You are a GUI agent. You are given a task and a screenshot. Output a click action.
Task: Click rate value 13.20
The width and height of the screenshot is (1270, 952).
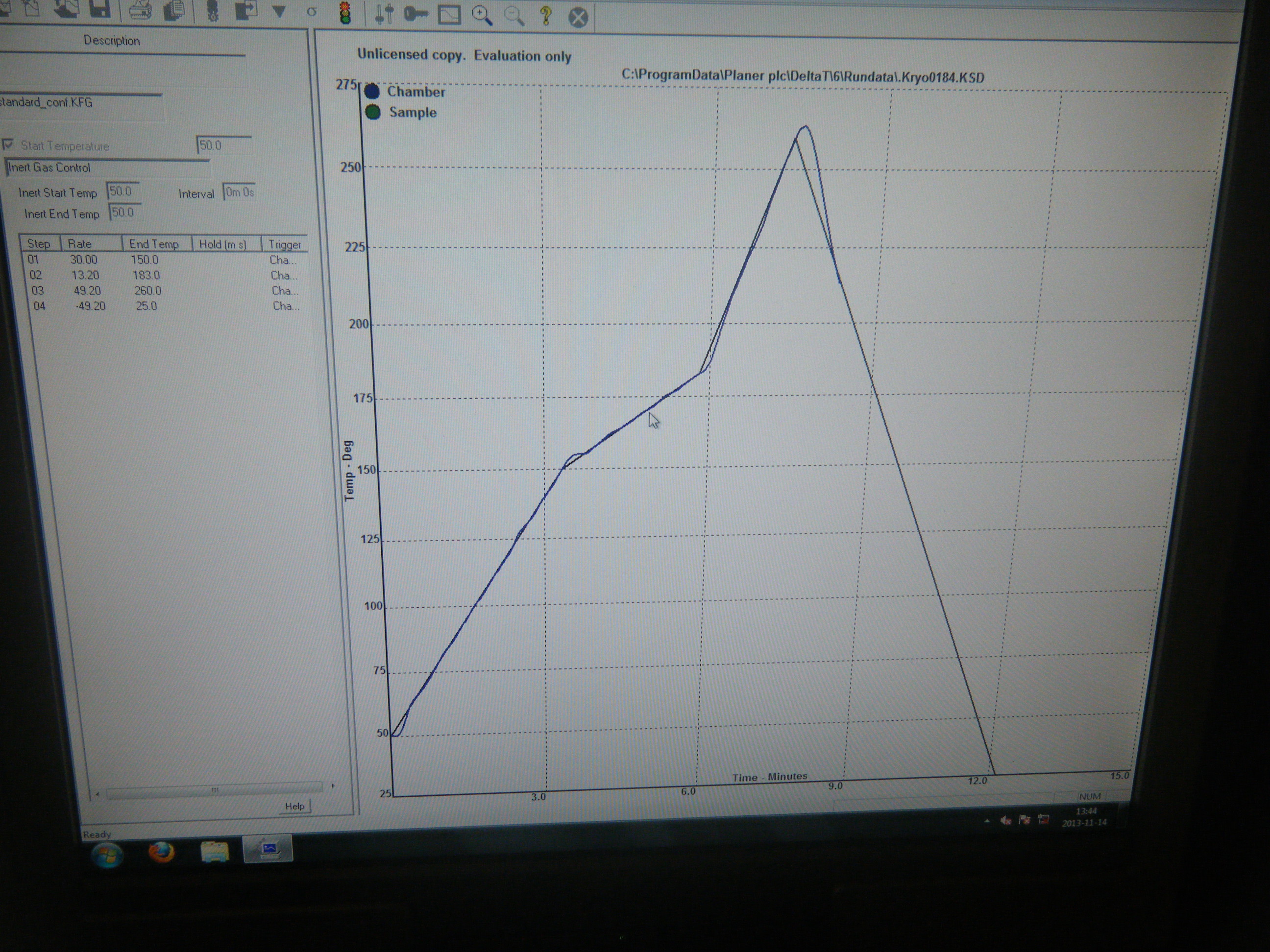pyautogui.click(x=85, y=275)
